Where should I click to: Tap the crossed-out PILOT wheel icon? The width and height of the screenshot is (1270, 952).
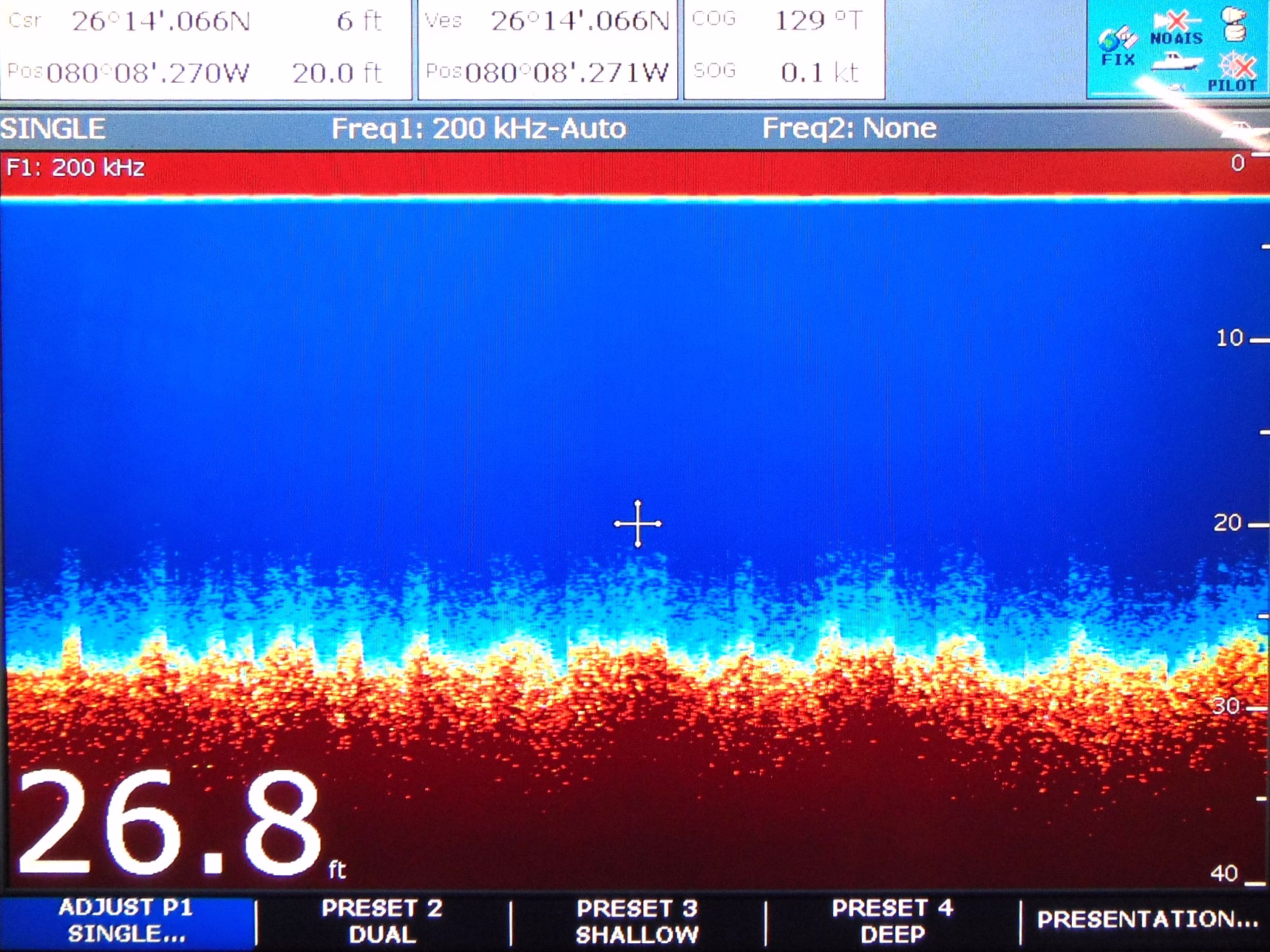[x=1233, y=72]
